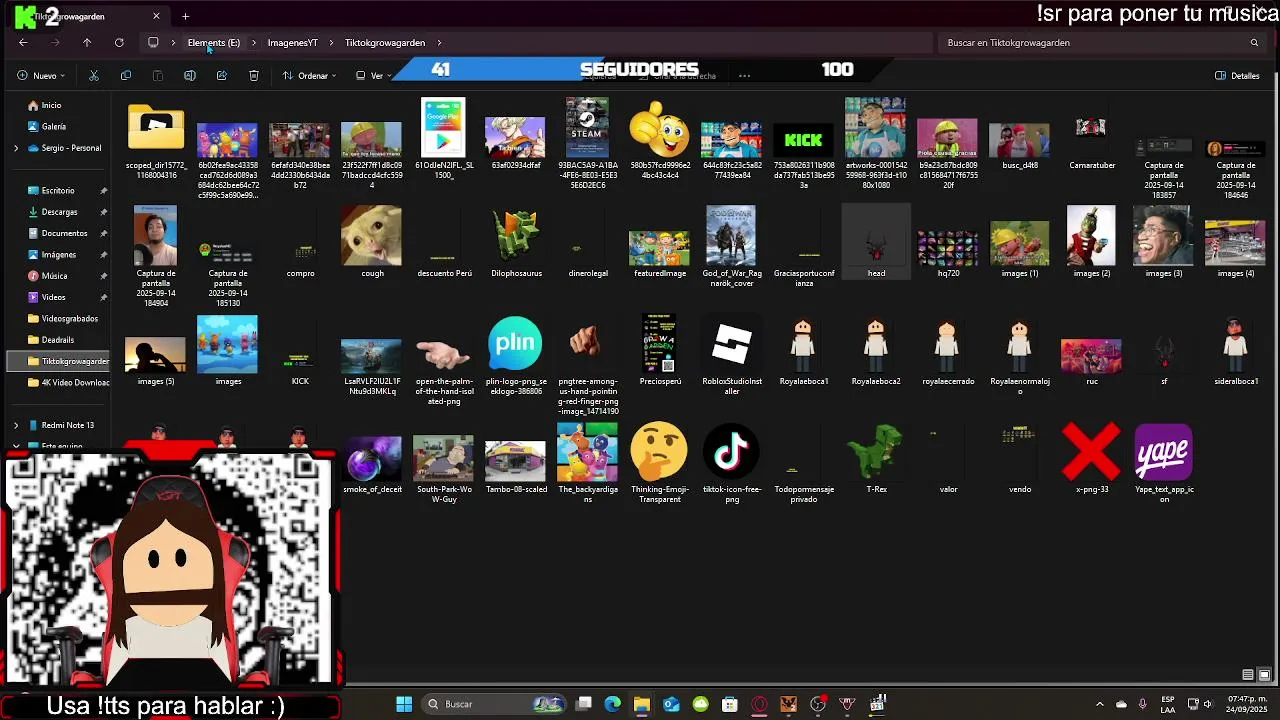Open Microsoft Store from taskbar
This screenshot has width=1280, height=720.
730,704
